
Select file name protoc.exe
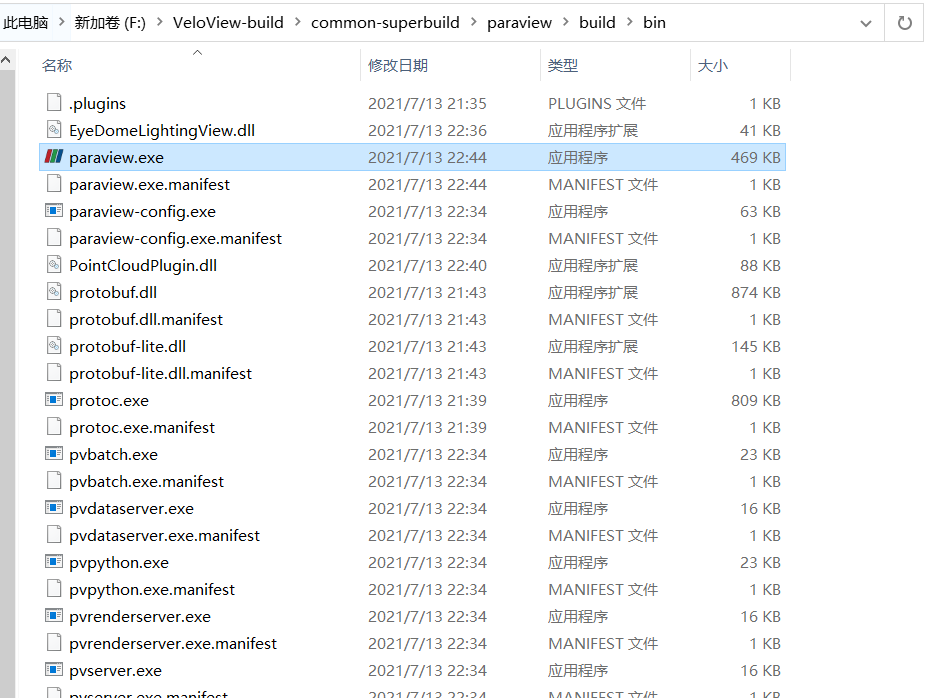pos(109,400)
